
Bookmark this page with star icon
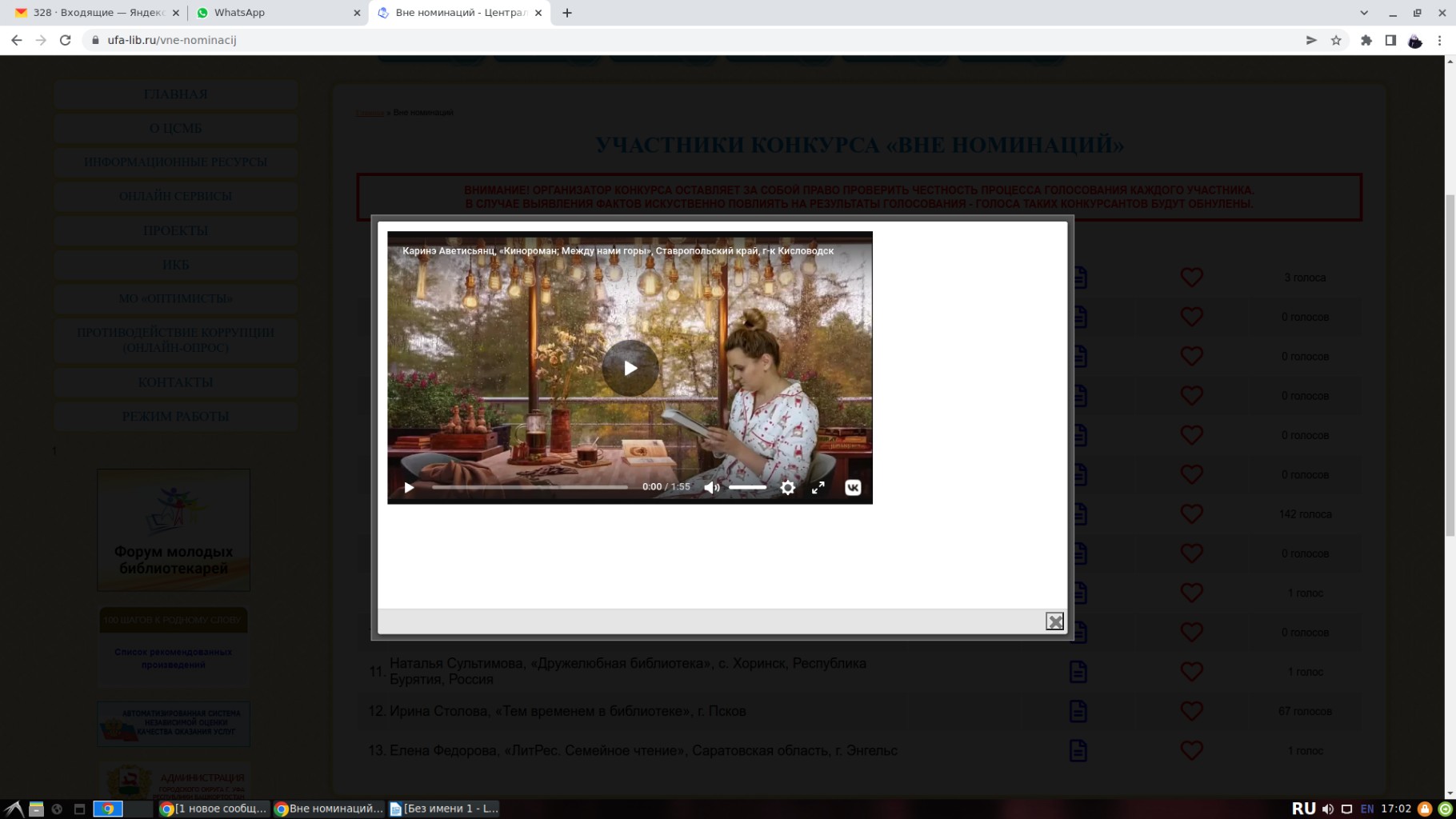point(1335,40)
